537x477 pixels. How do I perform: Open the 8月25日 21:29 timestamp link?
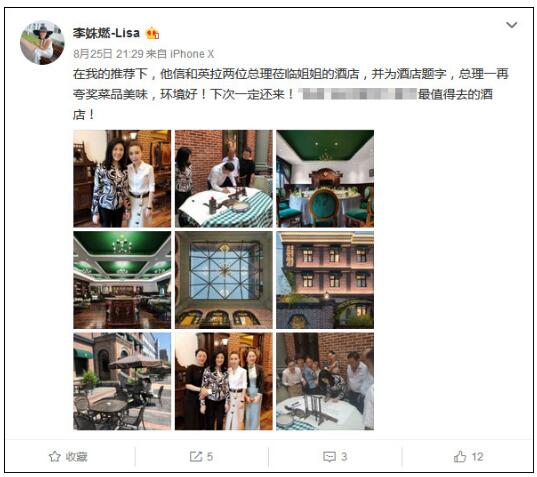(x=108, y=54)
